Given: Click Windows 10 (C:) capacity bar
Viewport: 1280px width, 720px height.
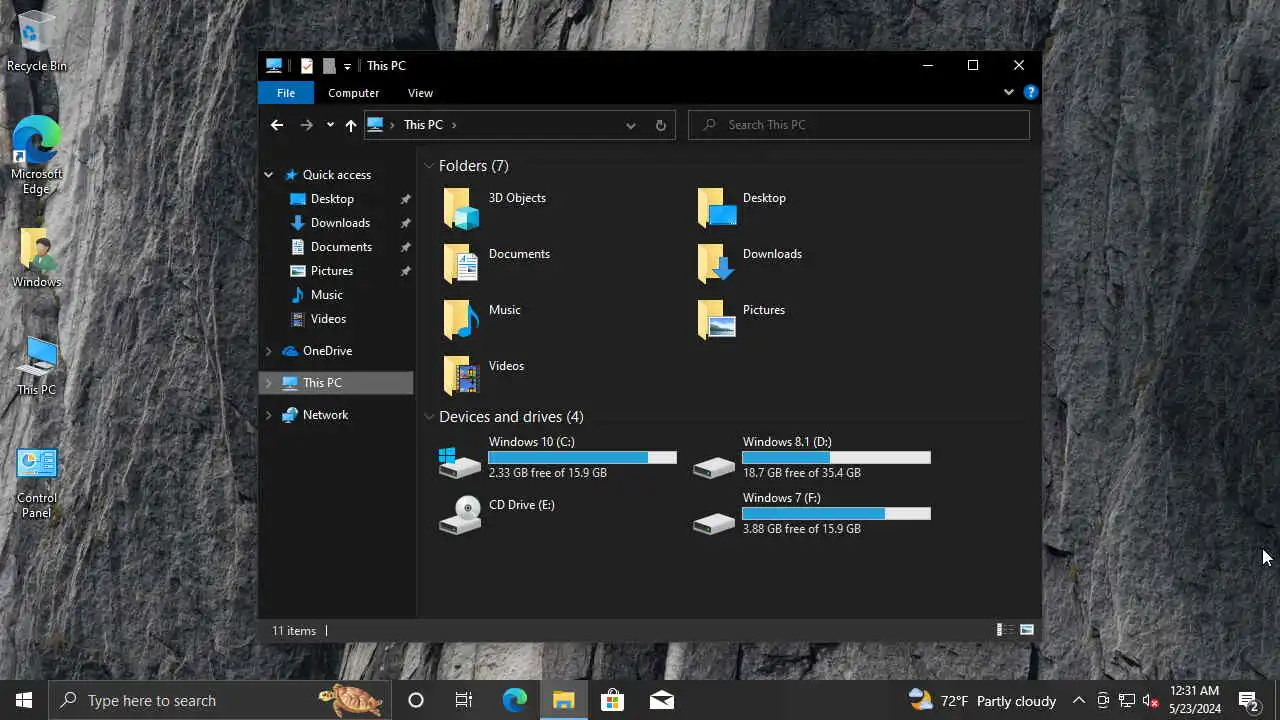Looking at the screenshot, I should [x=582, y=457].
